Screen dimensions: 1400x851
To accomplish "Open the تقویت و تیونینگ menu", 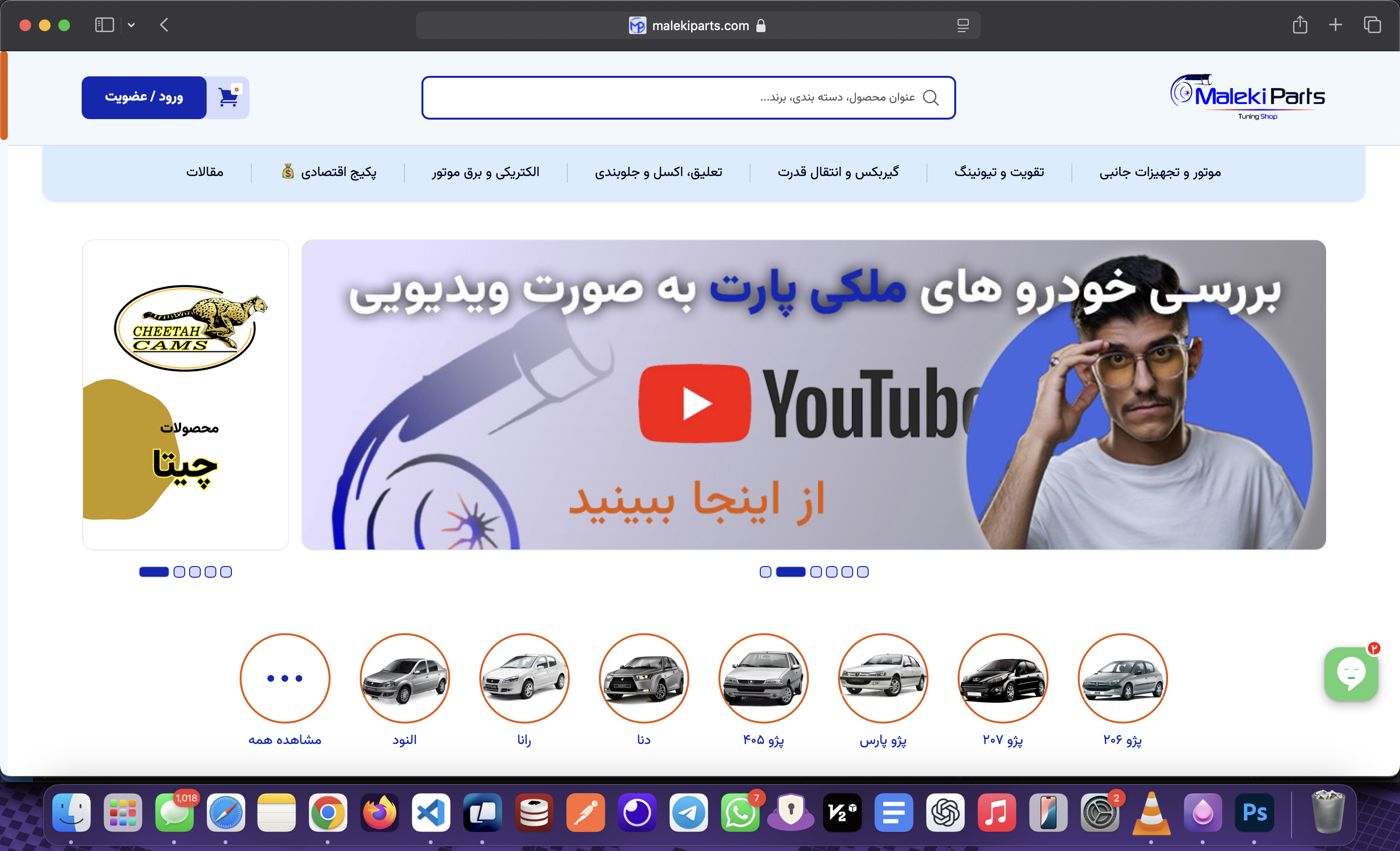I will point(999,172).
